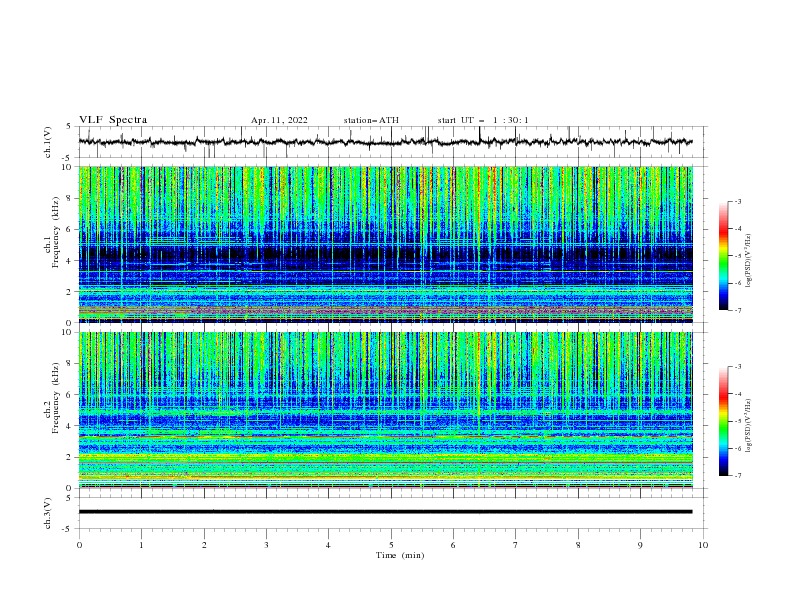
Task: Click inside the ch.1 spectrogram plot
Action: tap(386, 244)
